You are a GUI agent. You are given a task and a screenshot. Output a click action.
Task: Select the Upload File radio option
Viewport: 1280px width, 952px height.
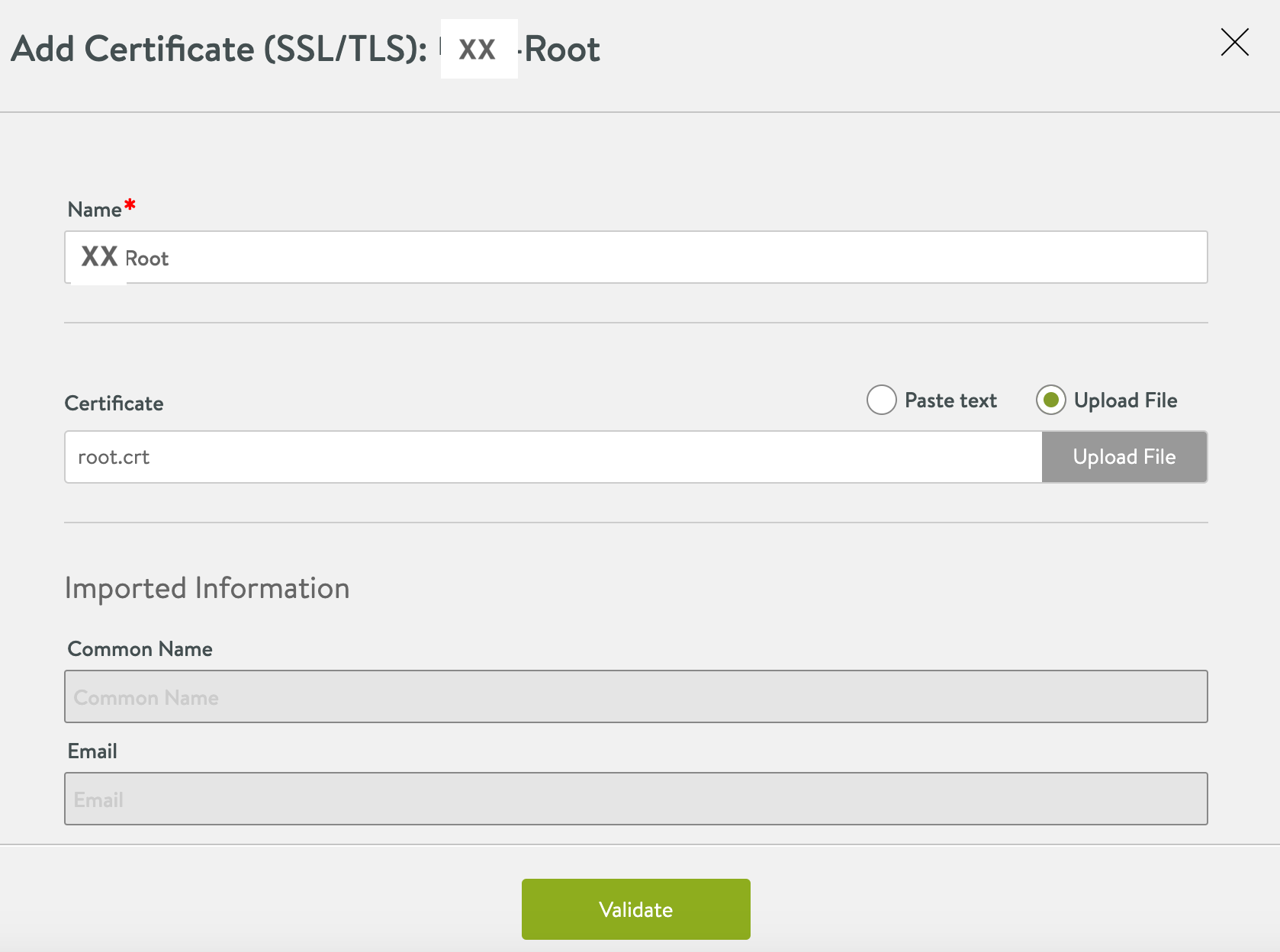(x=1050, y=400)
